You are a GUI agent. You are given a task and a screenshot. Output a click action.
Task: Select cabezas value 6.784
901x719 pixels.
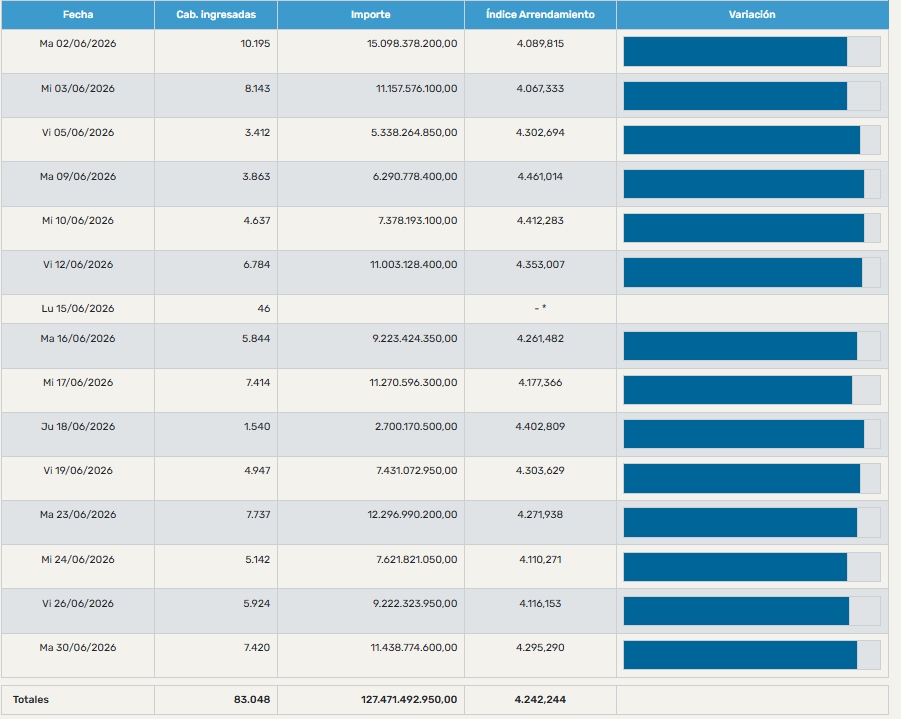click(257, 265)
